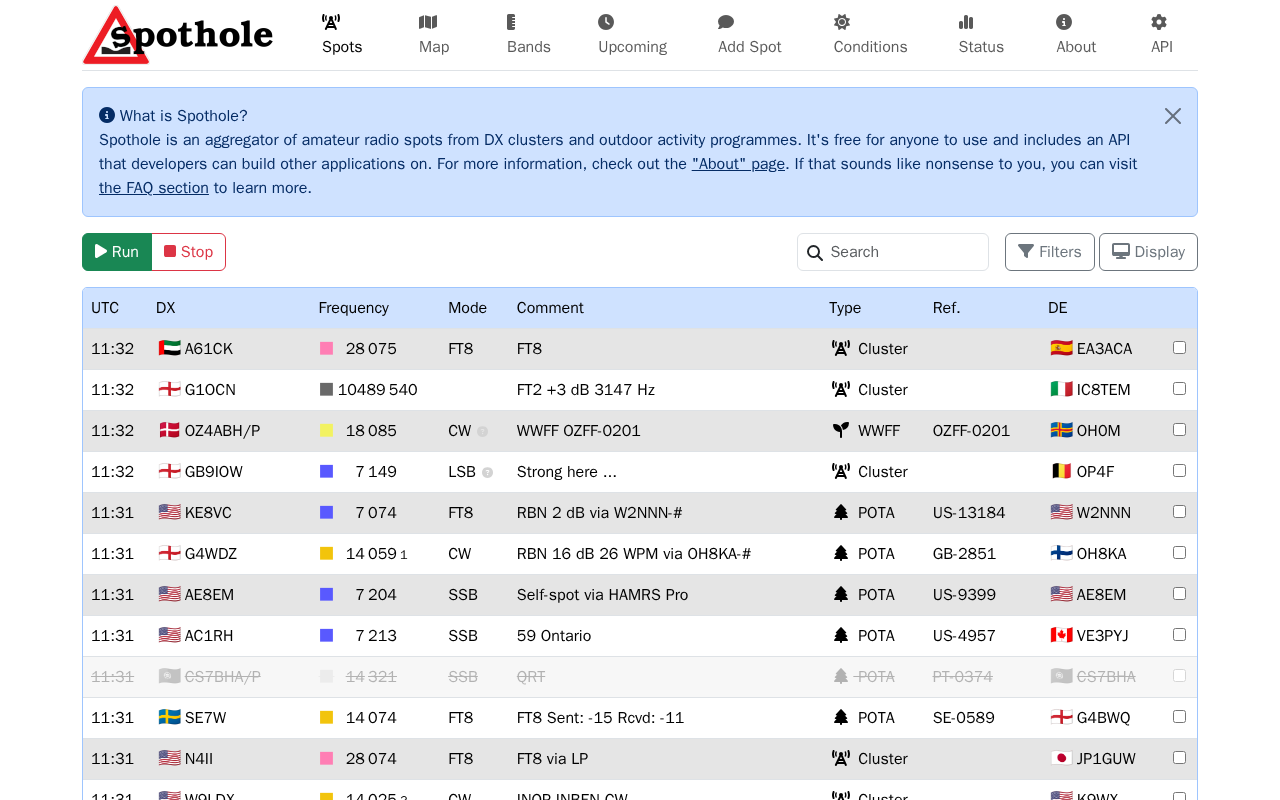The image size is (1280, 800).
Task: Open the API gear icon
Action: pos(1159,22)
